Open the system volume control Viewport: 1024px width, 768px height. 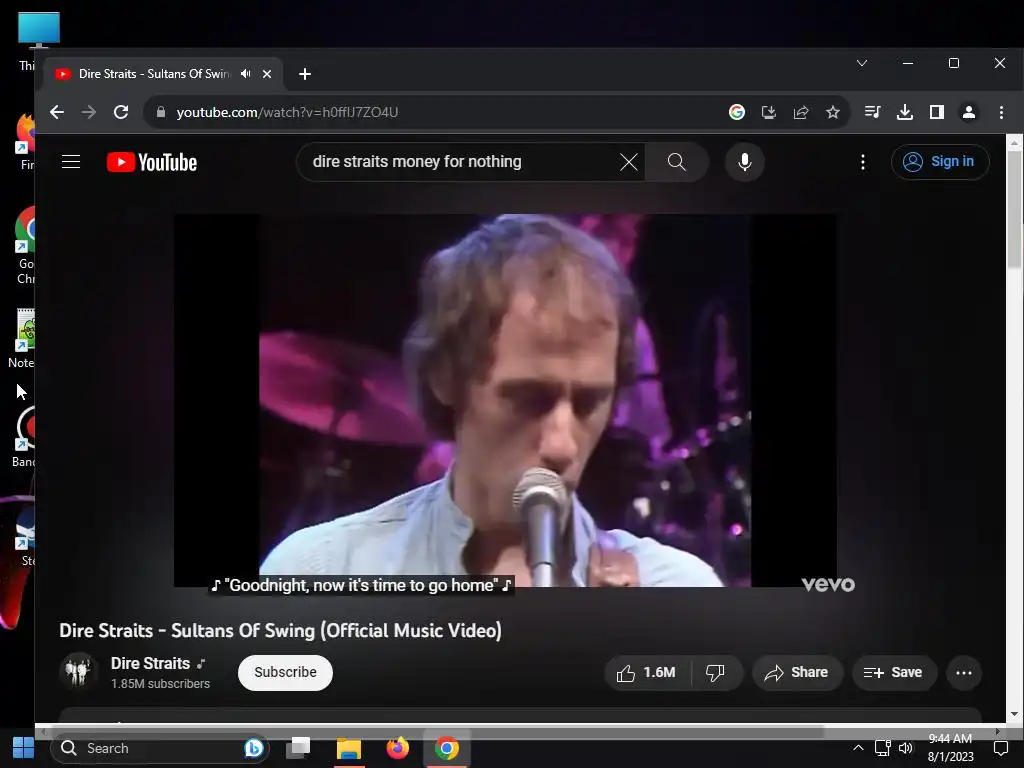906,748
